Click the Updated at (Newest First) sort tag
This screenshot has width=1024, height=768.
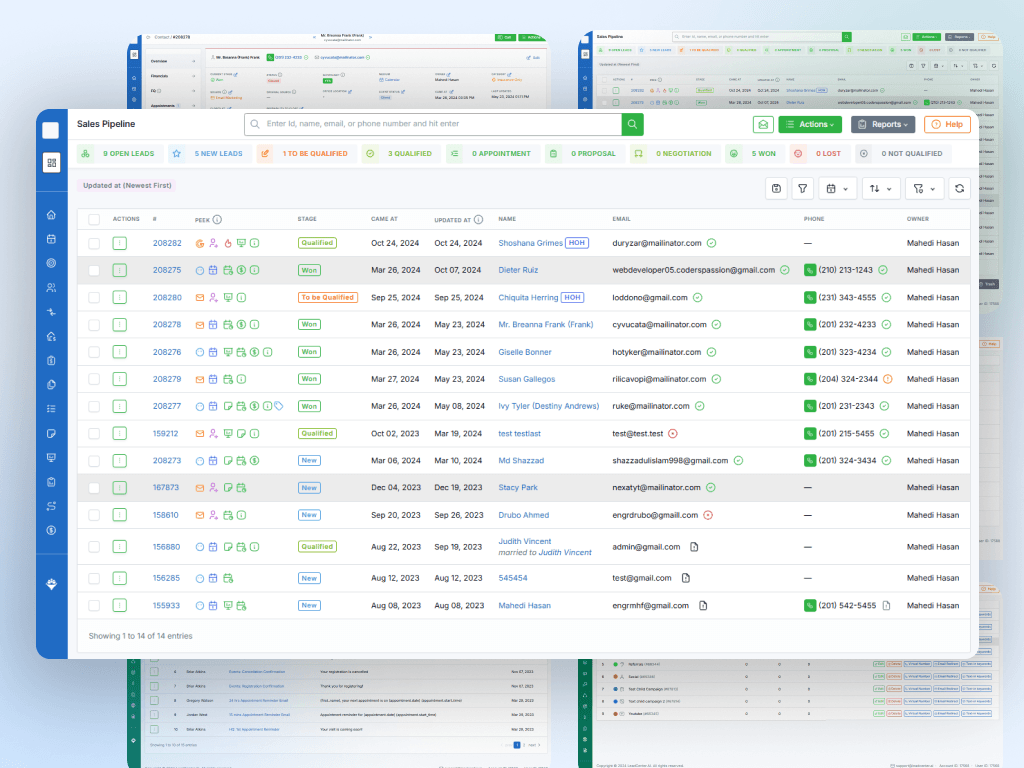pos(127,185)
